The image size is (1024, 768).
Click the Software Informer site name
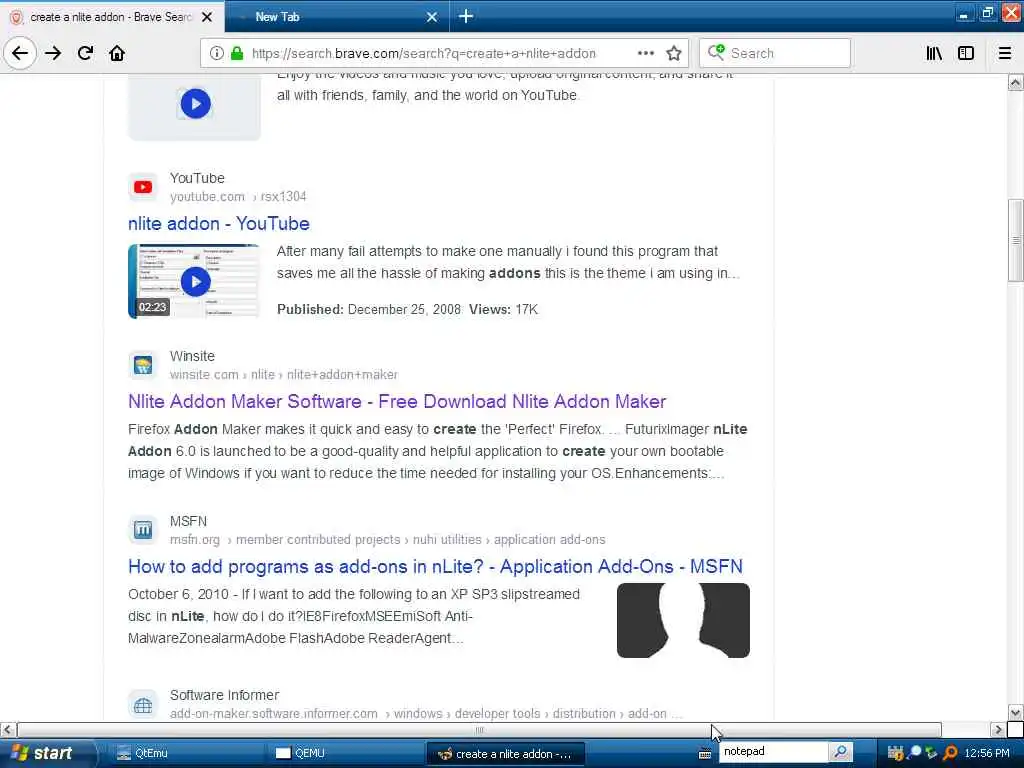pos(224,695)
